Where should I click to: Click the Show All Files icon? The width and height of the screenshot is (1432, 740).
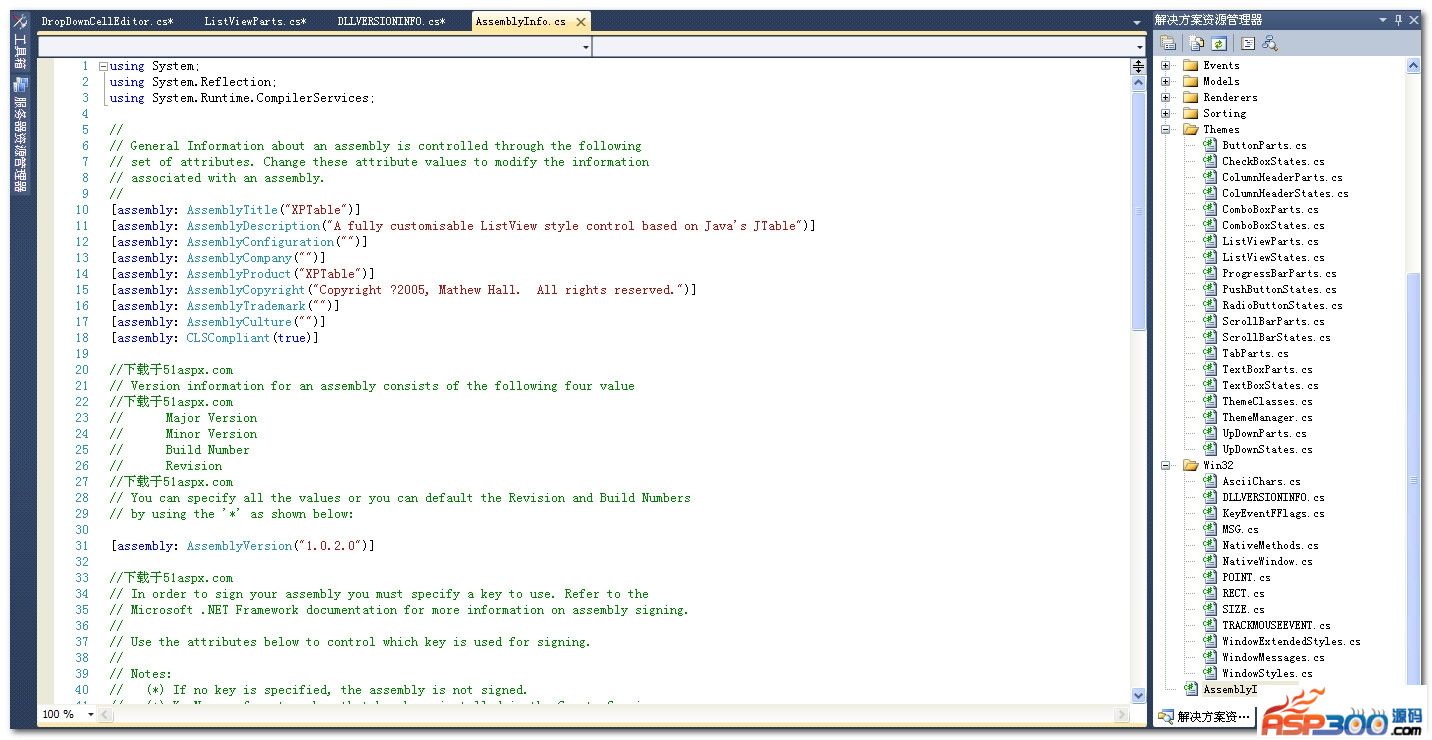[1196, 43]
